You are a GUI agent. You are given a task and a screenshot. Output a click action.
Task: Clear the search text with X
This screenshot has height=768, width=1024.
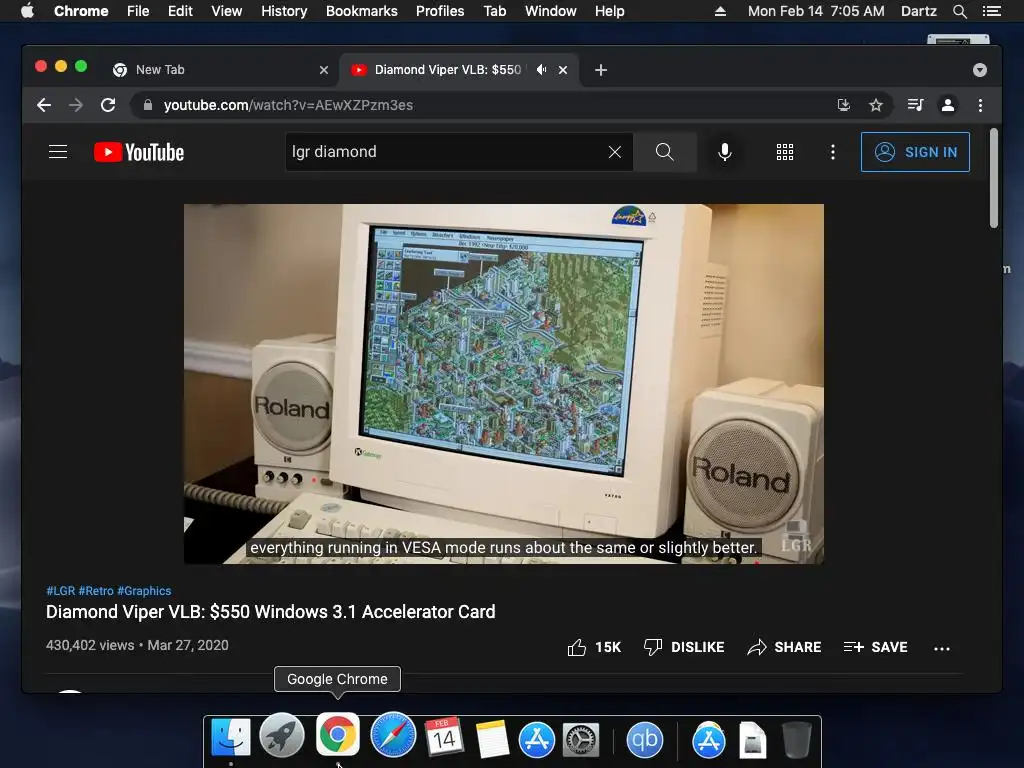tap(615, 152)
